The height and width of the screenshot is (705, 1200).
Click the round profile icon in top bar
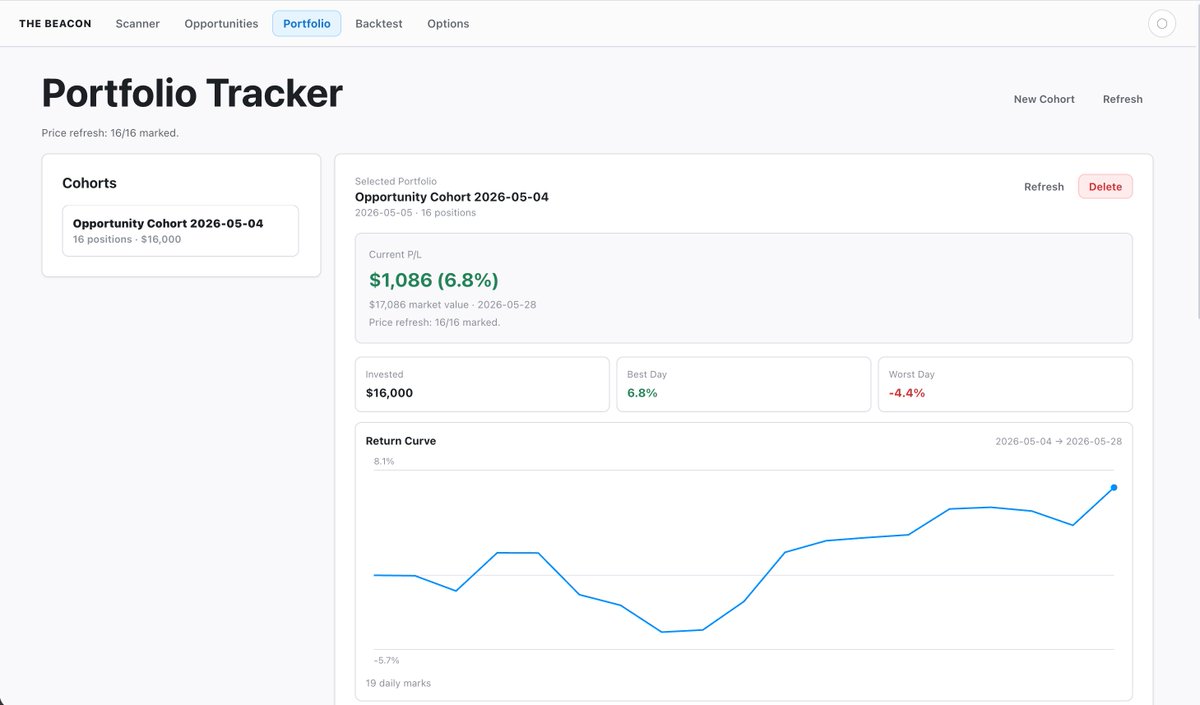(1161, 23)
